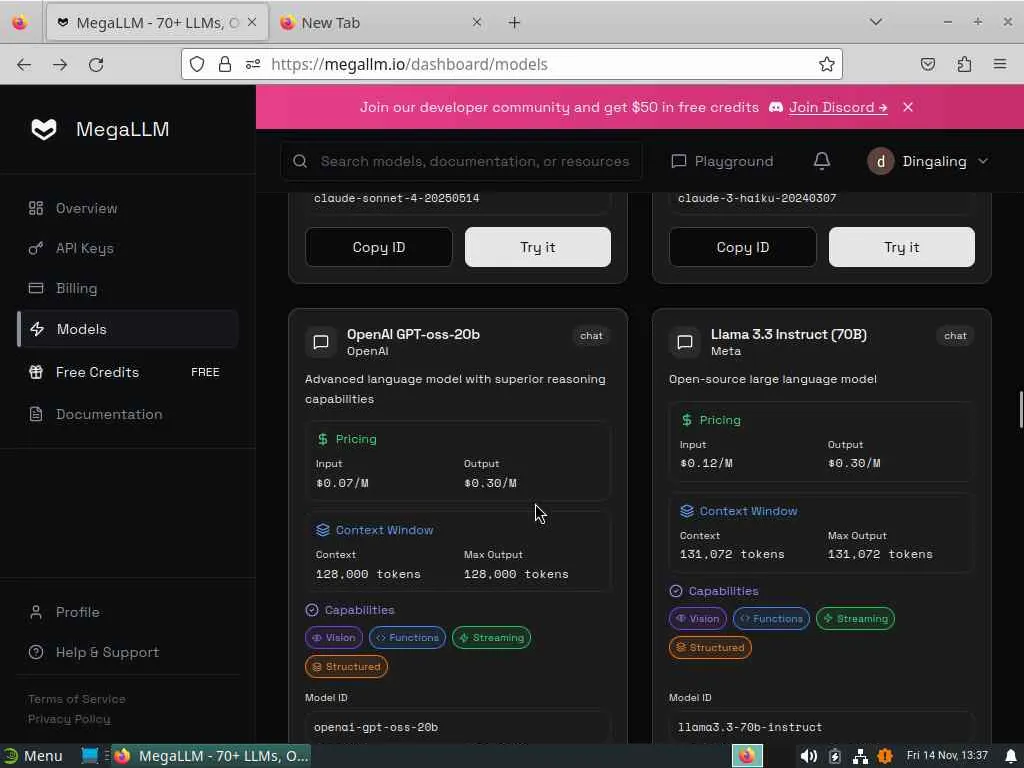Follow the Join Discord link in banner
Image resolution: width=1024 pixels, height=768 pixels.
tap(838, 107)
